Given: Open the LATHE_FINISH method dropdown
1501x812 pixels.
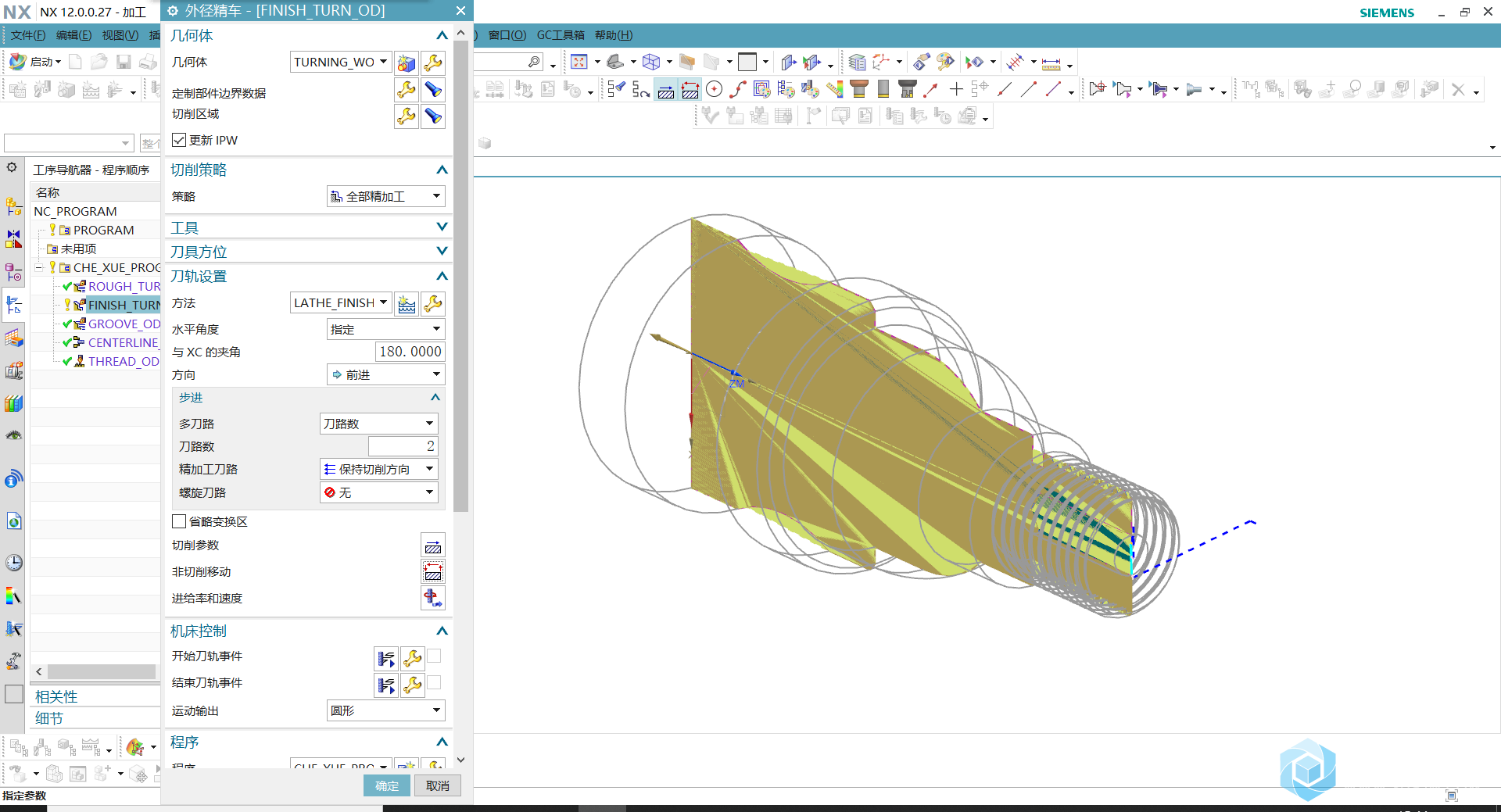Looking at the screenshot, I should point(340,302).
